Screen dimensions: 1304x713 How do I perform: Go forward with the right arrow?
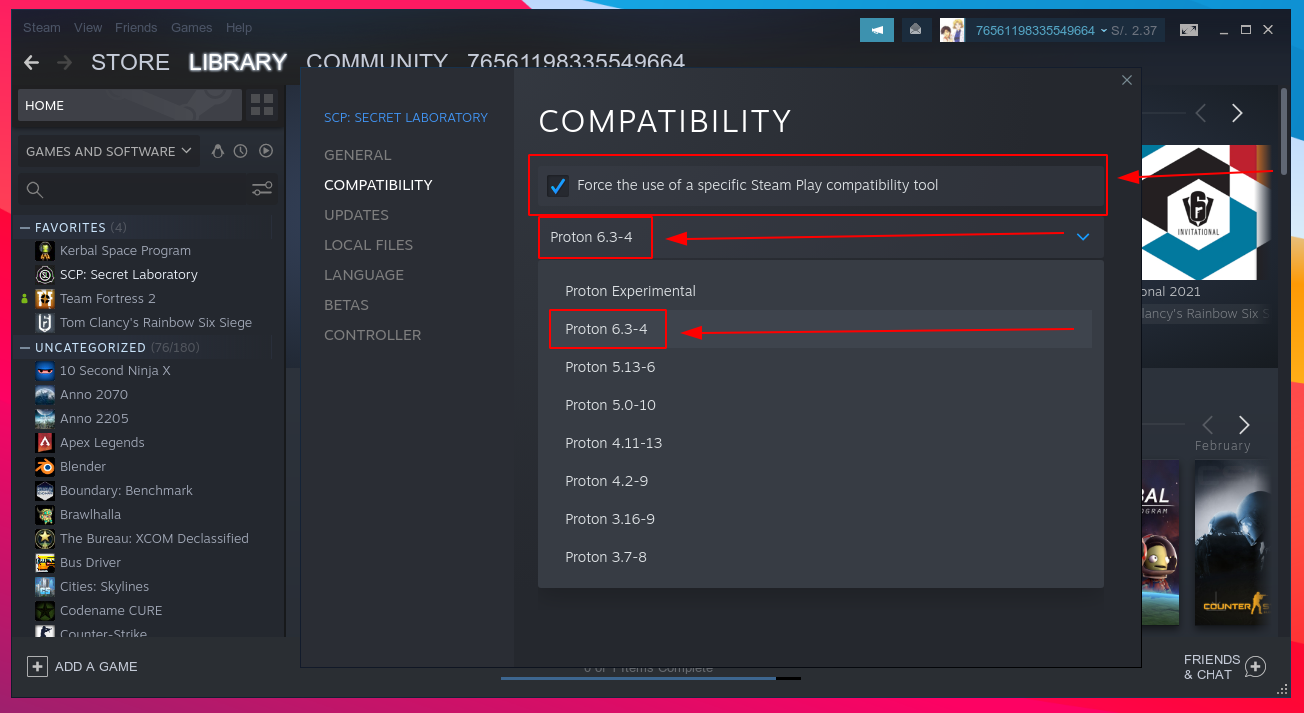click(65, 63)
